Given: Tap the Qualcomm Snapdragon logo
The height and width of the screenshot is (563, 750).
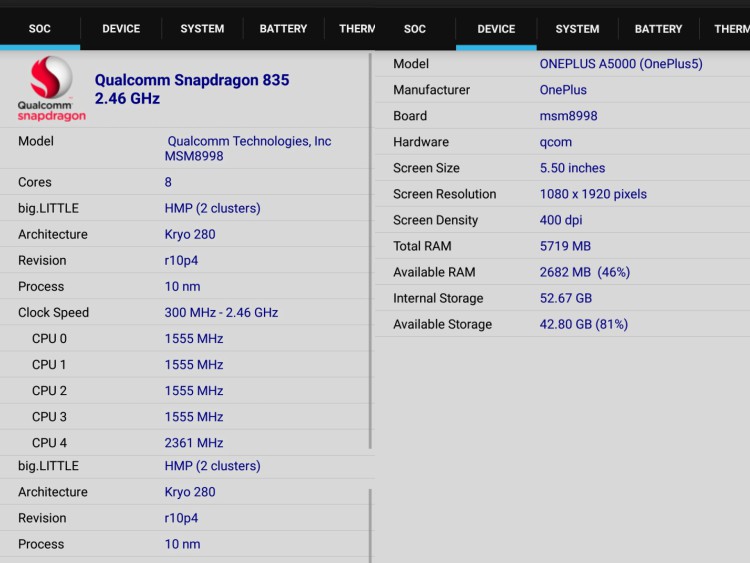Looking at the screenshot, I should (x=52, y=89).
